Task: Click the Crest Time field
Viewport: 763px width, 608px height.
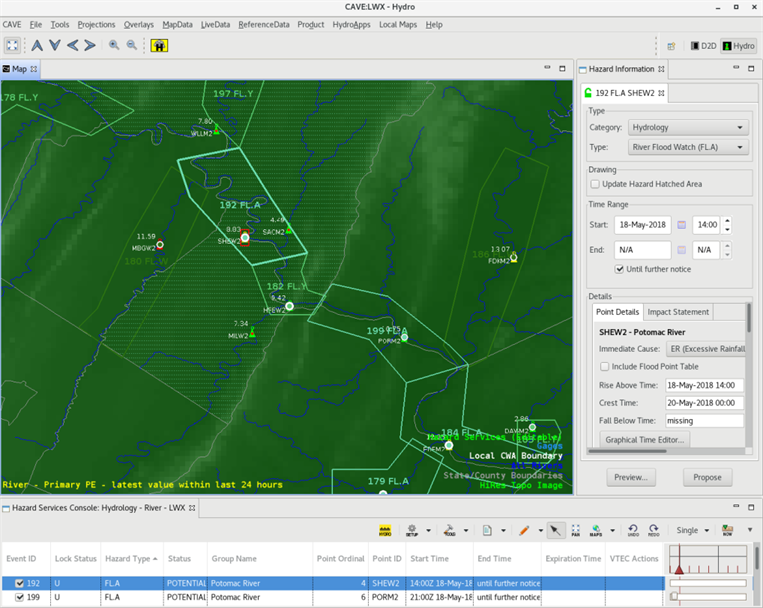Action: [x=704, y=403]
